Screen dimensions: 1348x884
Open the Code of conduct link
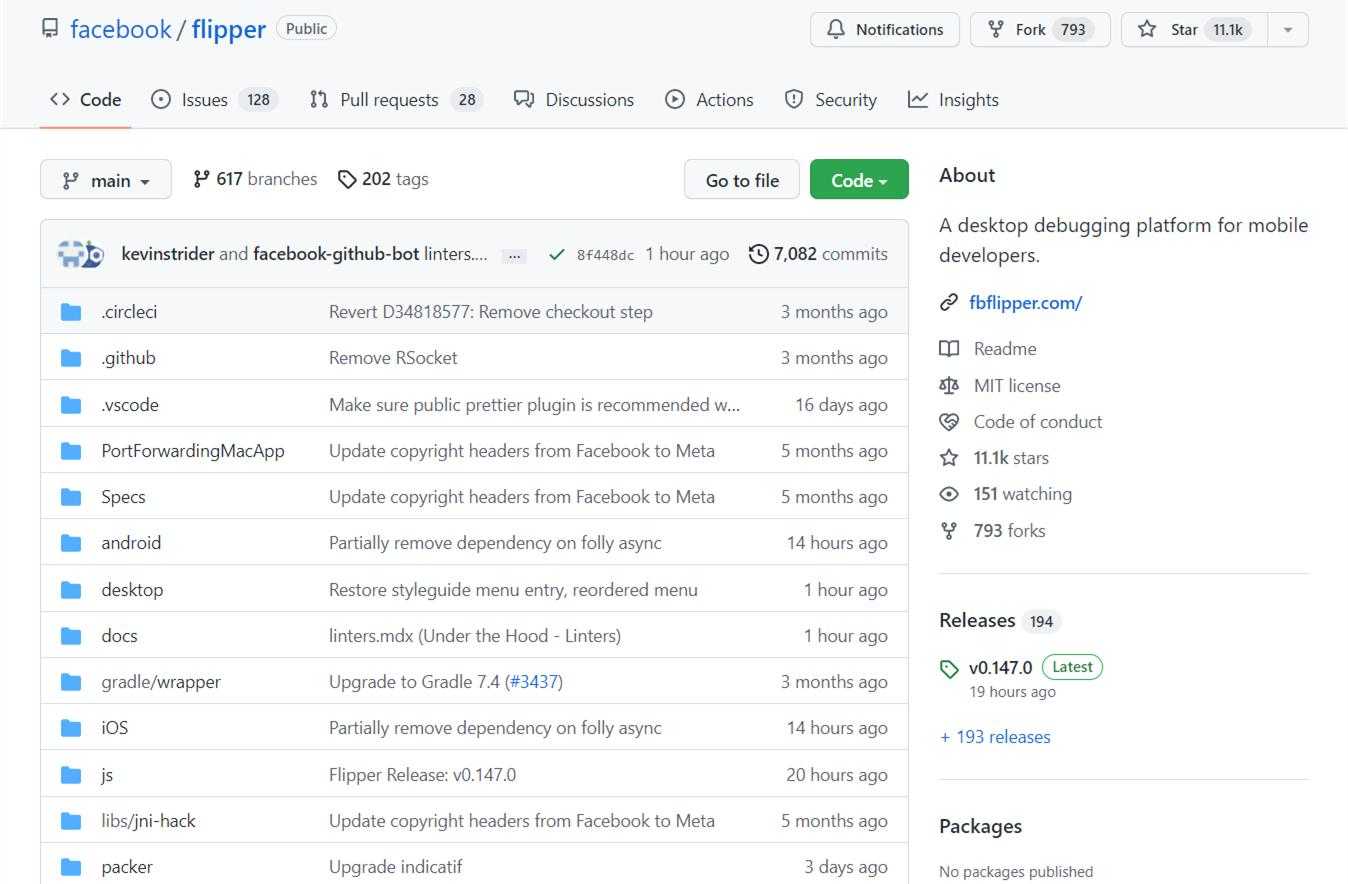1038,422
